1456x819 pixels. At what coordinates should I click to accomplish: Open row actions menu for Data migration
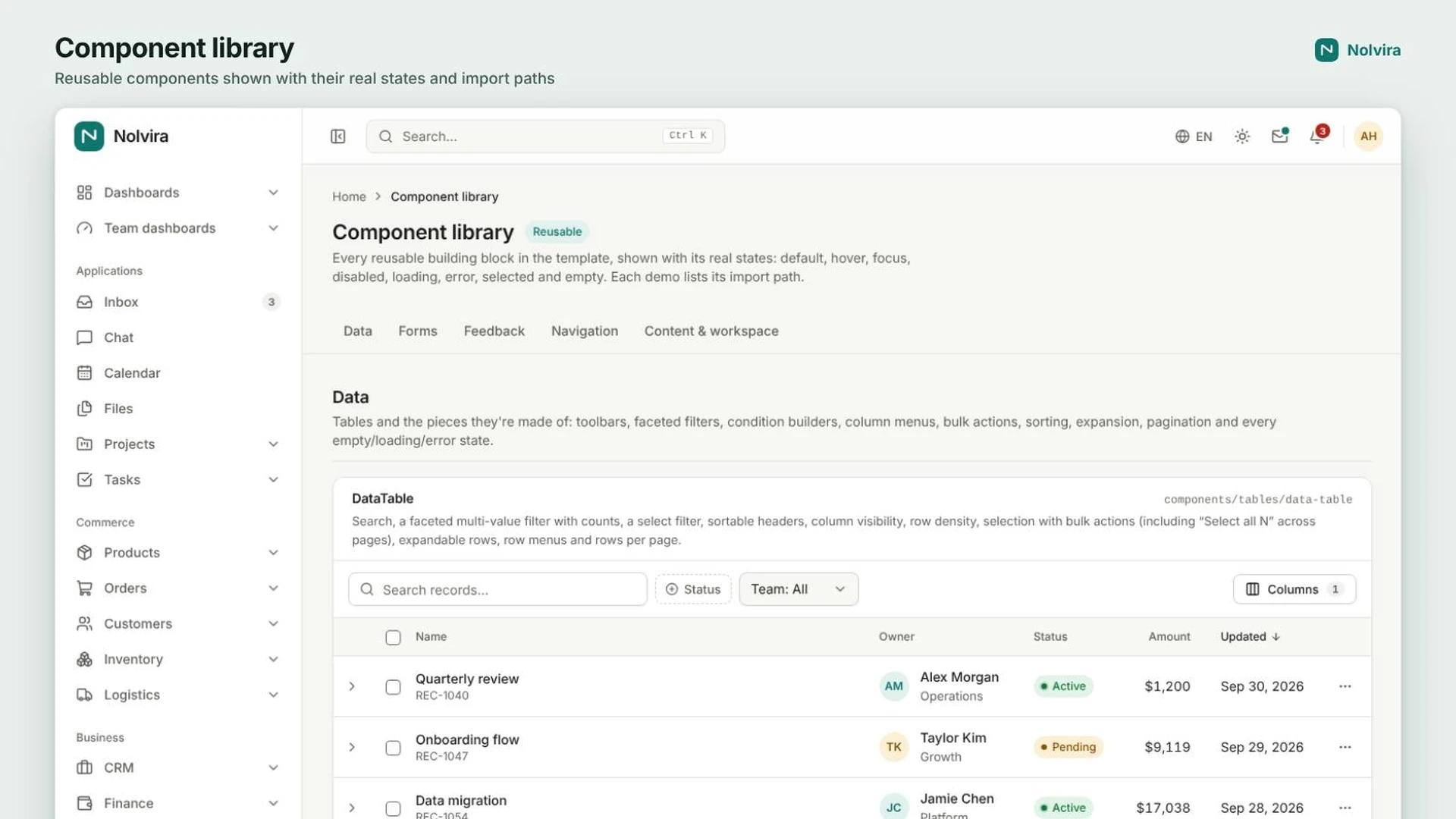click(1345, 808)
